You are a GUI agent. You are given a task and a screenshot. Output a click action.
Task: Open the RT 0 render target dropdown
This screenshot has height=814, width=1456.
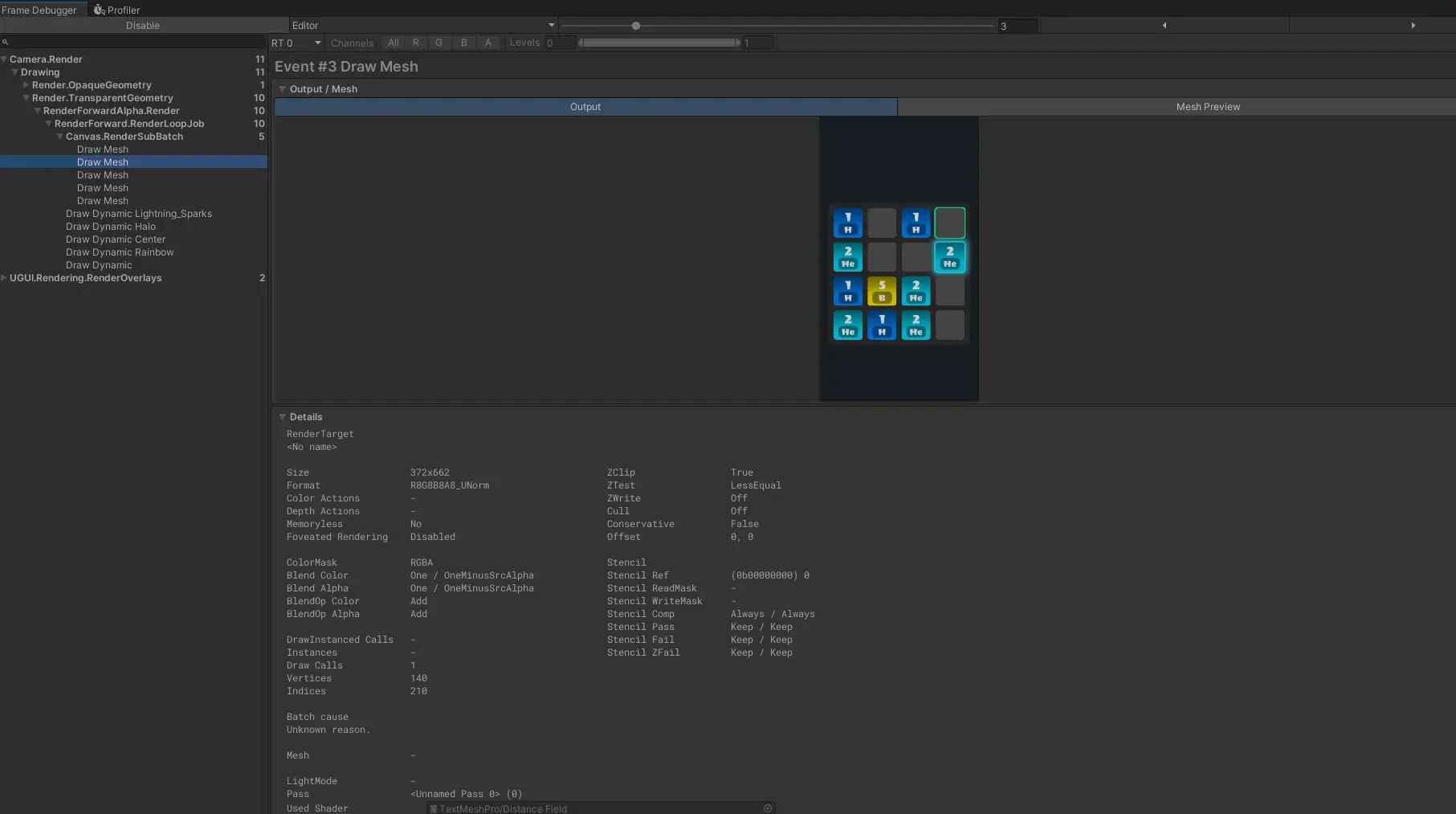296,43
